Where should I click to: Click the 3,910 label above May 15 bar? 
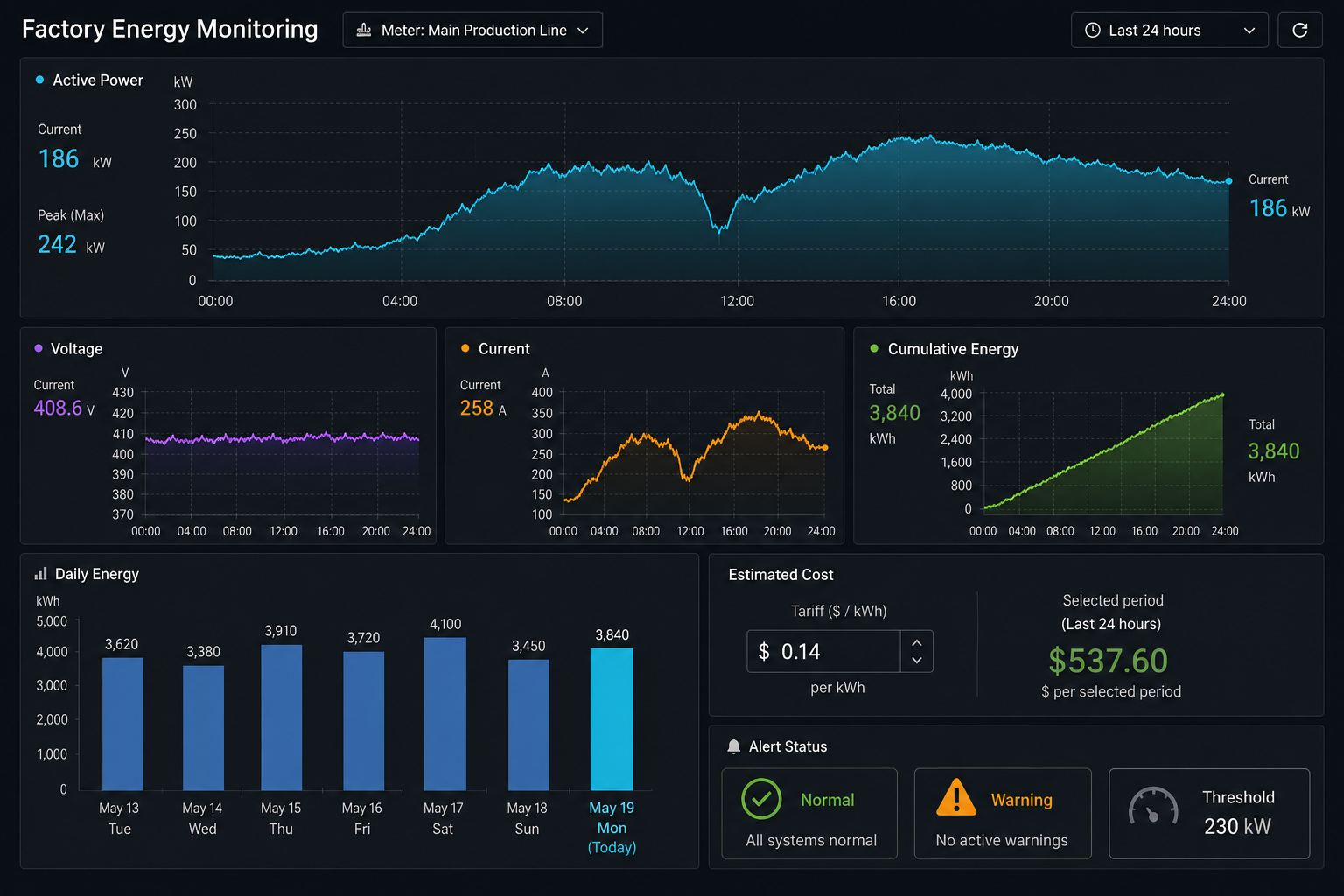[281, 631]
